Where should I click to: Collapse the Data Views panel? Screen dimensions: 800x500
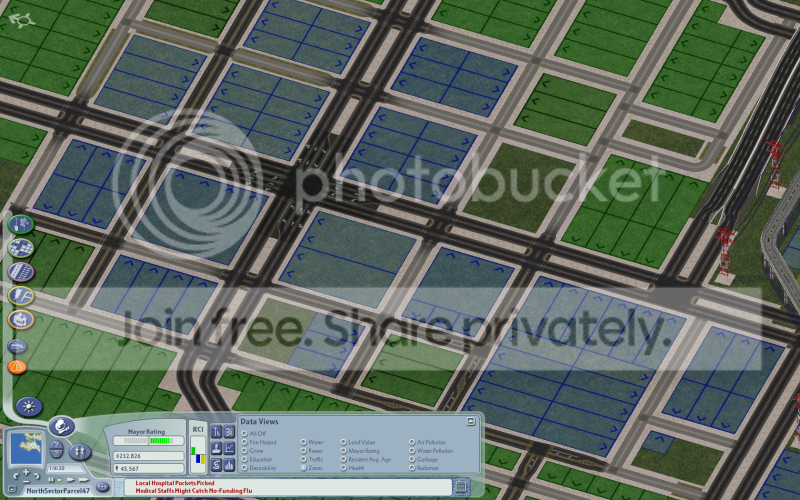[x=471, y=421]
